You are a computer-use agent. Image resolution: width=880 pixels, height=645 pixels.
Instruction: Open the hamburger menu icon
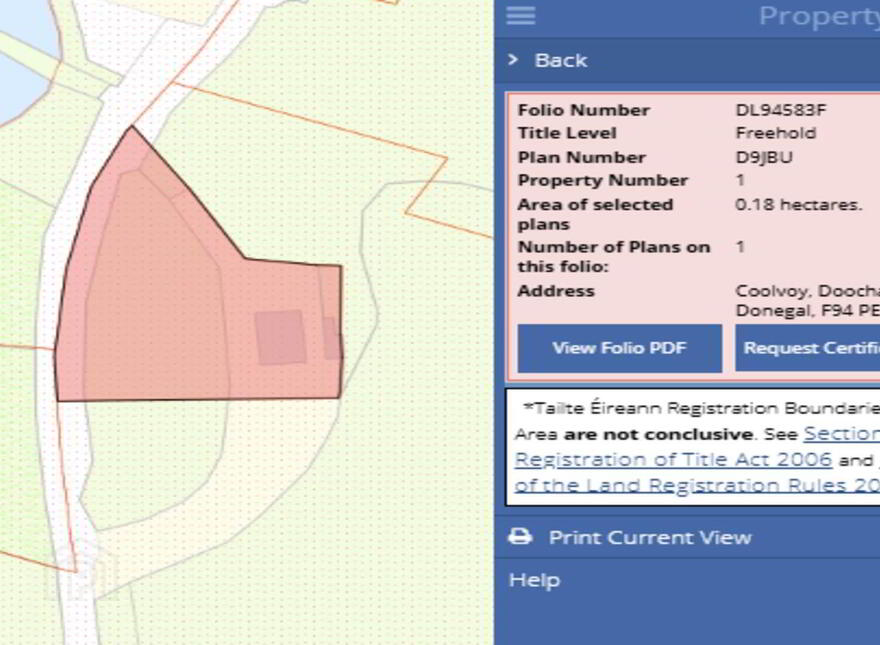tap(520, 15)
